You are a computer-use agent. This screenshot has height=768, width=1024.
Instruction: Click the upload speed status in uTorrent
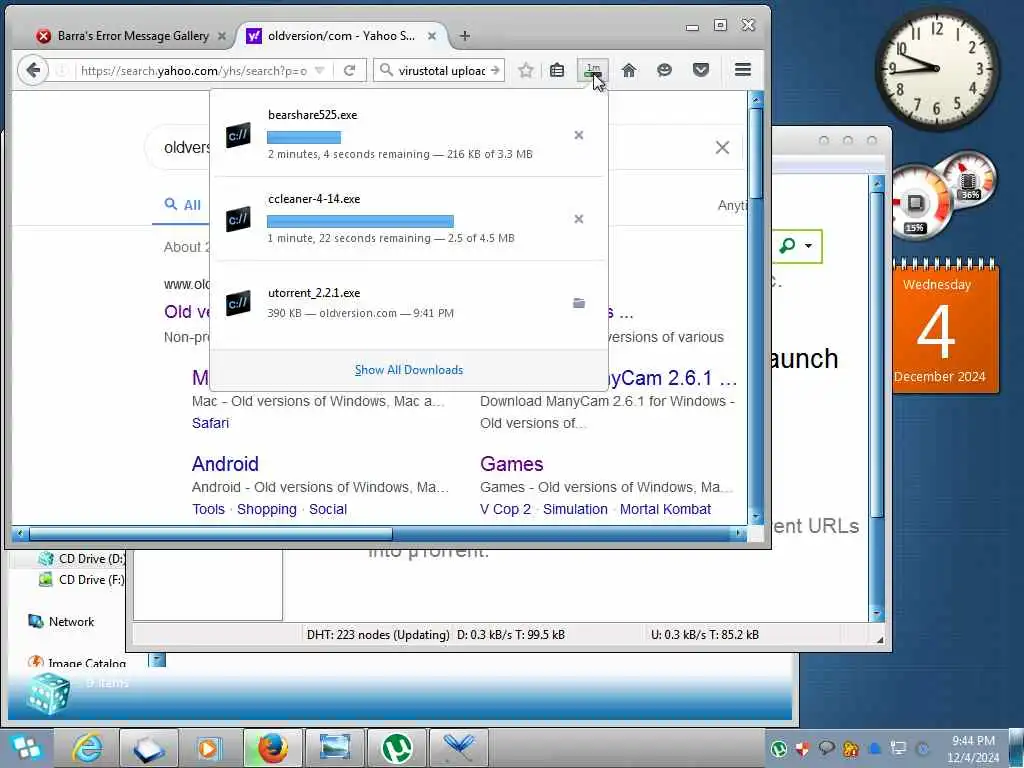705,635
